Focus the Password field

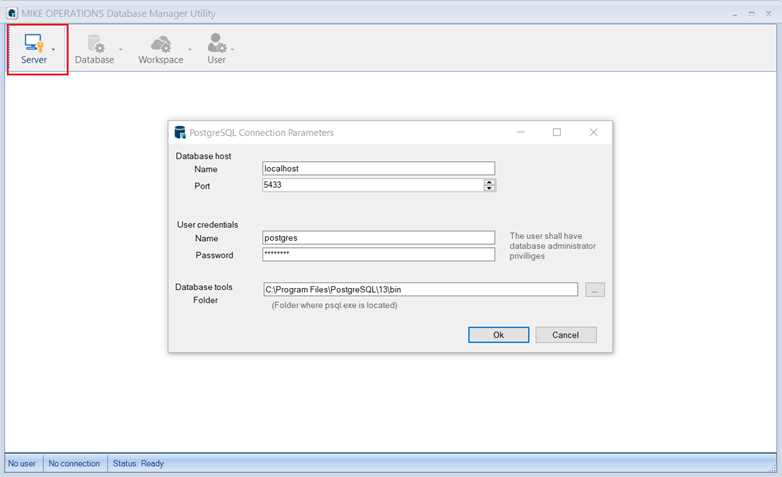tap(379, 254)
